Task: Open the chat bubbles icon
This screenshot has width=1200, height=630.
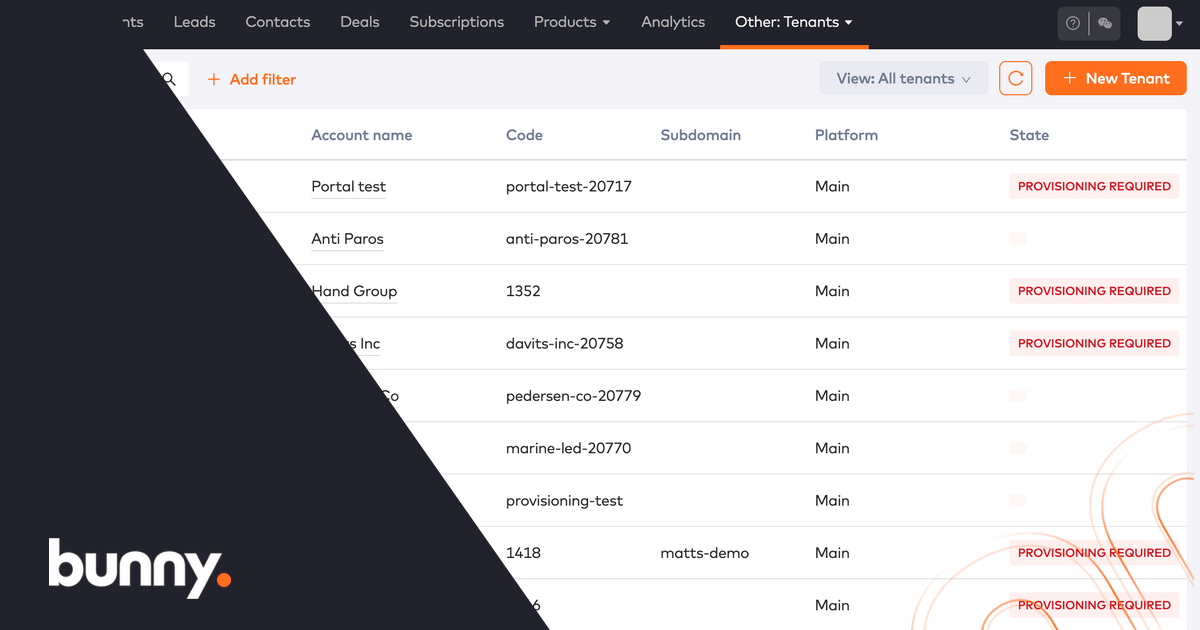Action: point(1105,23)
